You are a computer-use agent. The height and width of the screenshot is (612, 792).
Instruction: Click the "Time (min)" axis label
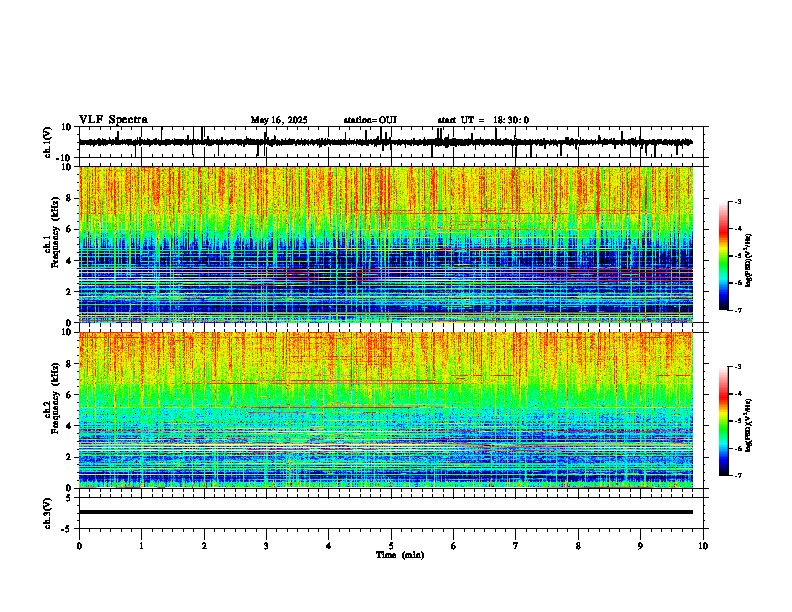click(x=400, y=555)
